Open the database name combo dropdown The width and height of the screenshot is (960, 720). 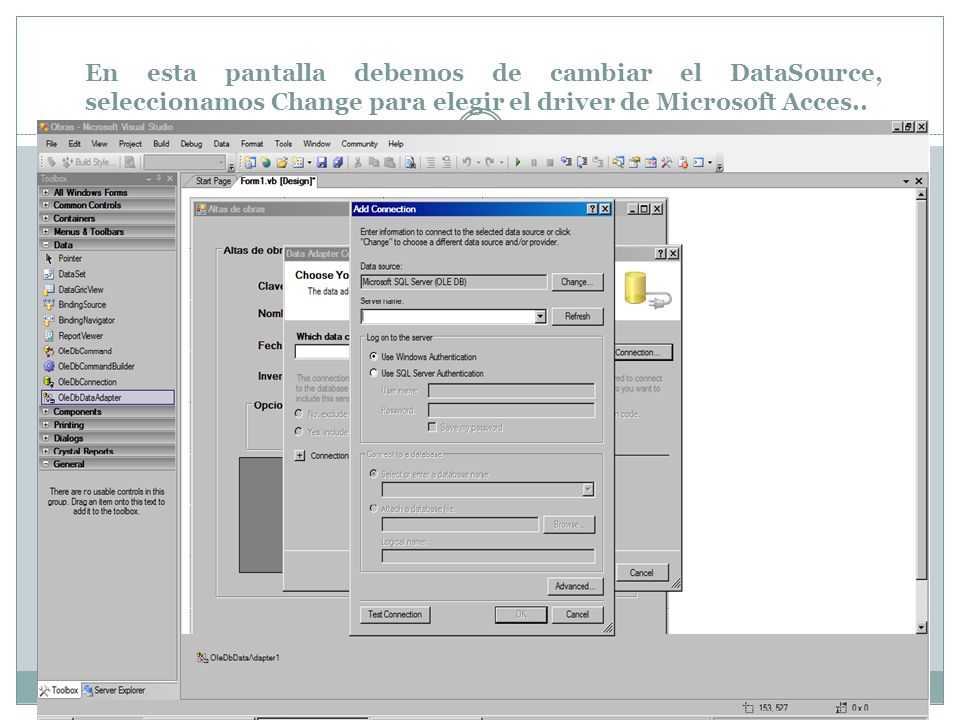[588, 489]
